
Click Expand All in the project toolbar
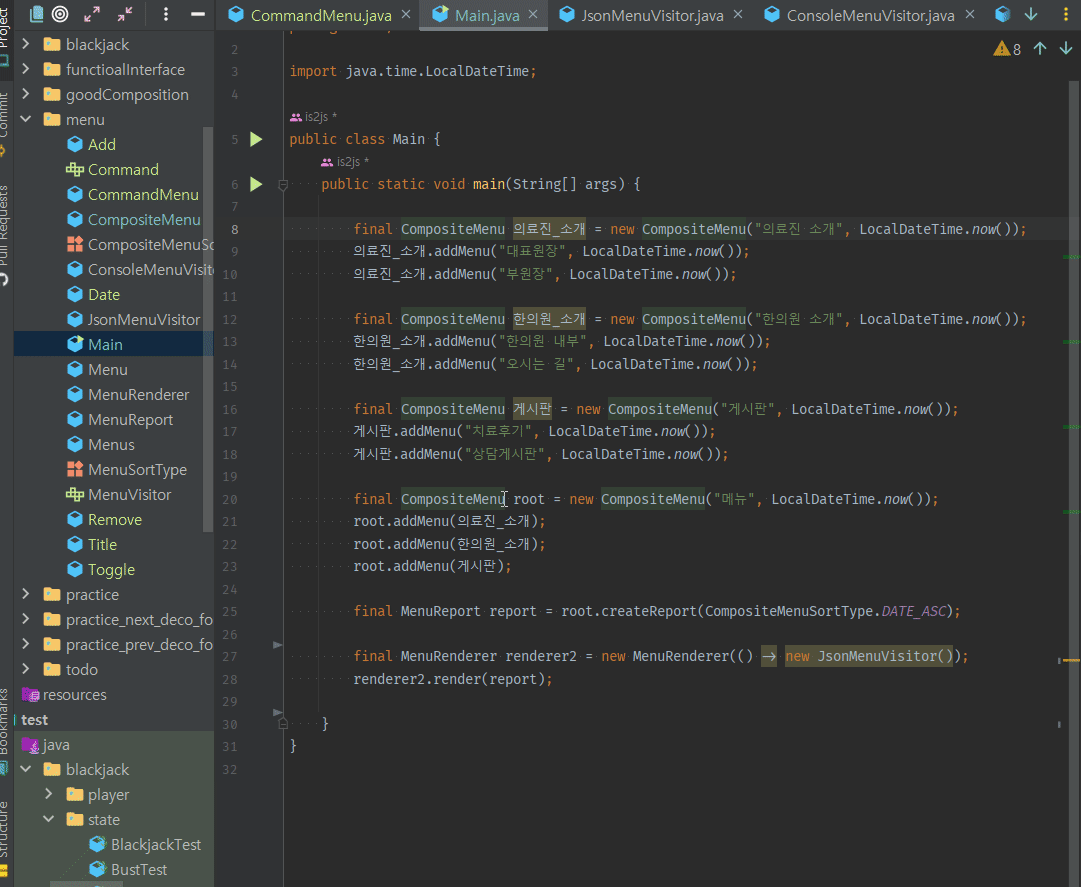pos(93,14)
